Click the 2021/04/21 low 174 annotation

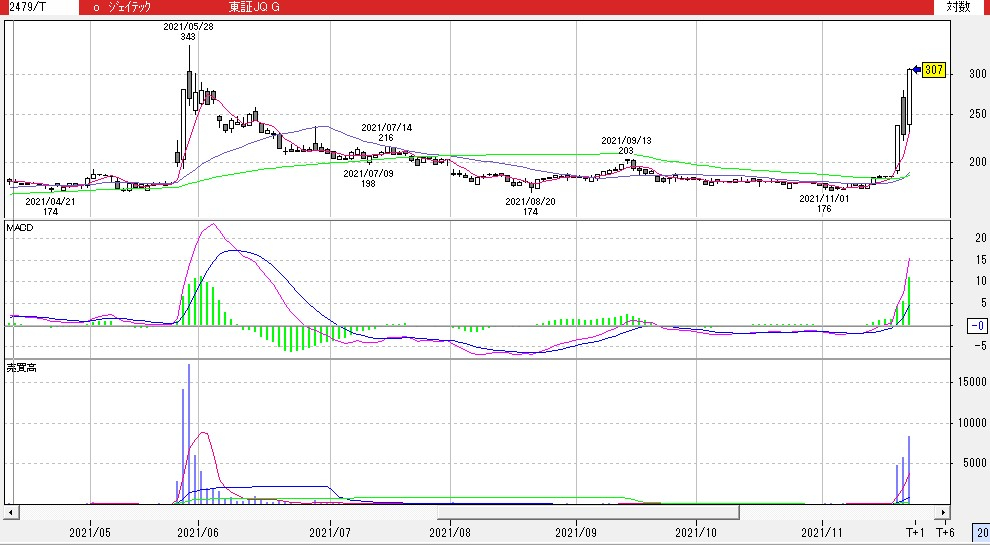point(50,206)
